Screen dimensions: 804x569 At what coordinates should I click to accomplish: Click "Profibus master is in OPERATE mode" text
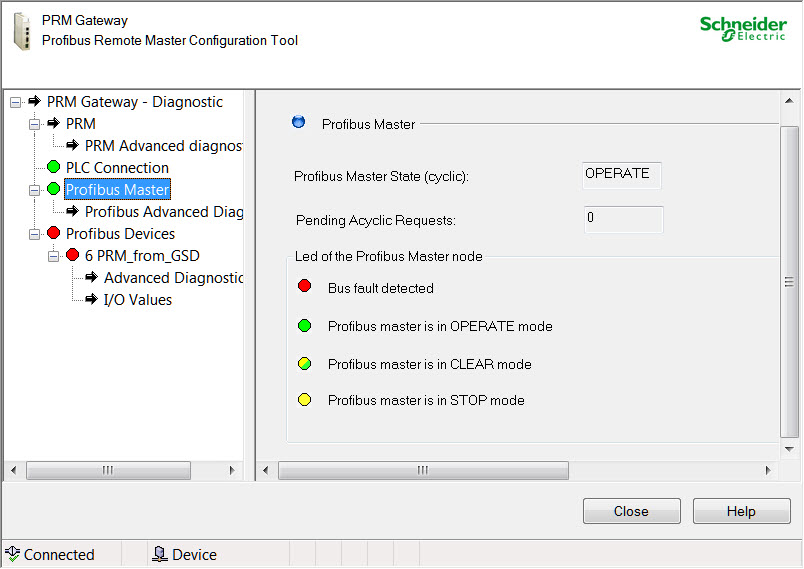coord(440,326)
